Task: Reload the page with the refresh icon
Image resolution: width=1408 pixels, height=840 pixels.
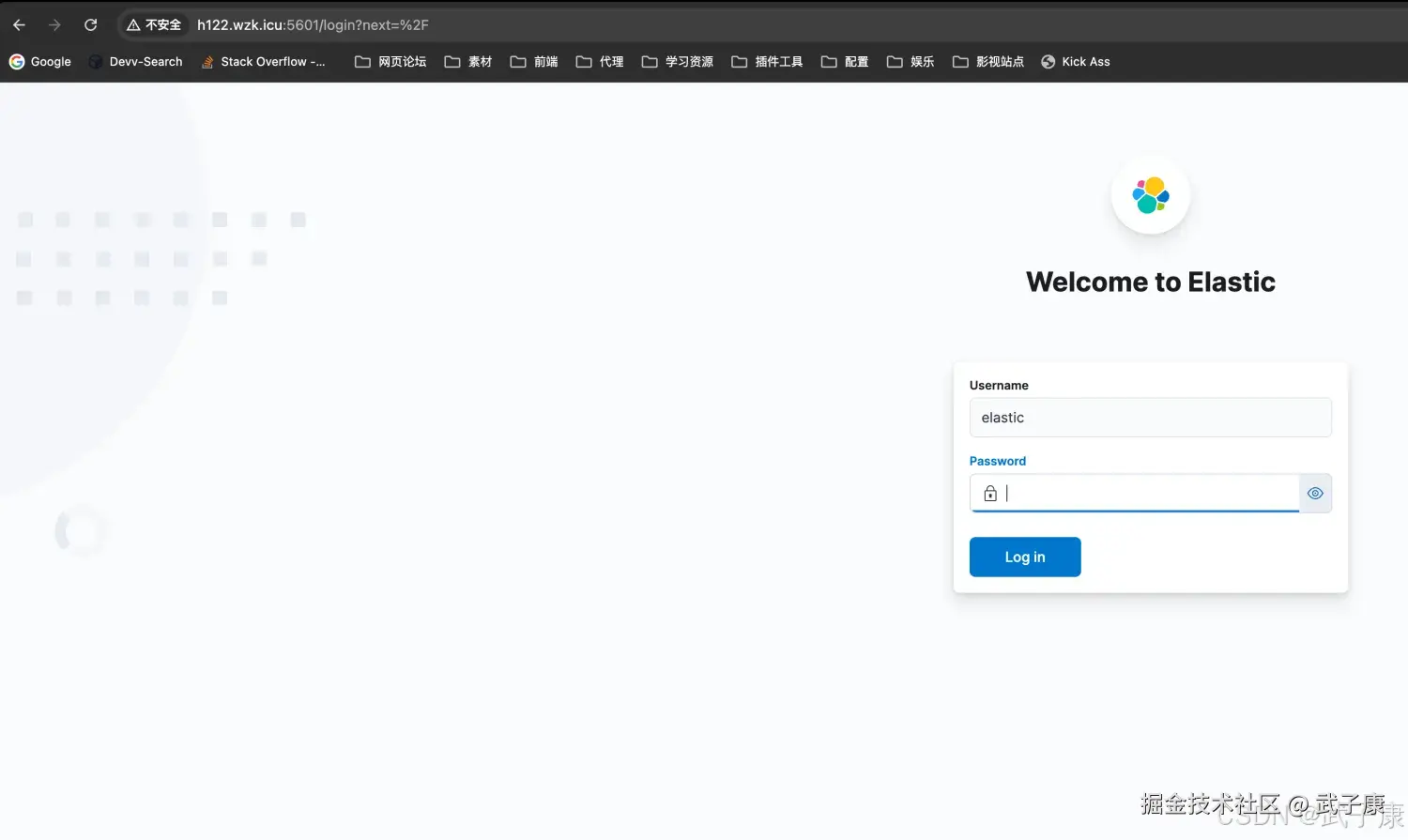Action: 91,25
